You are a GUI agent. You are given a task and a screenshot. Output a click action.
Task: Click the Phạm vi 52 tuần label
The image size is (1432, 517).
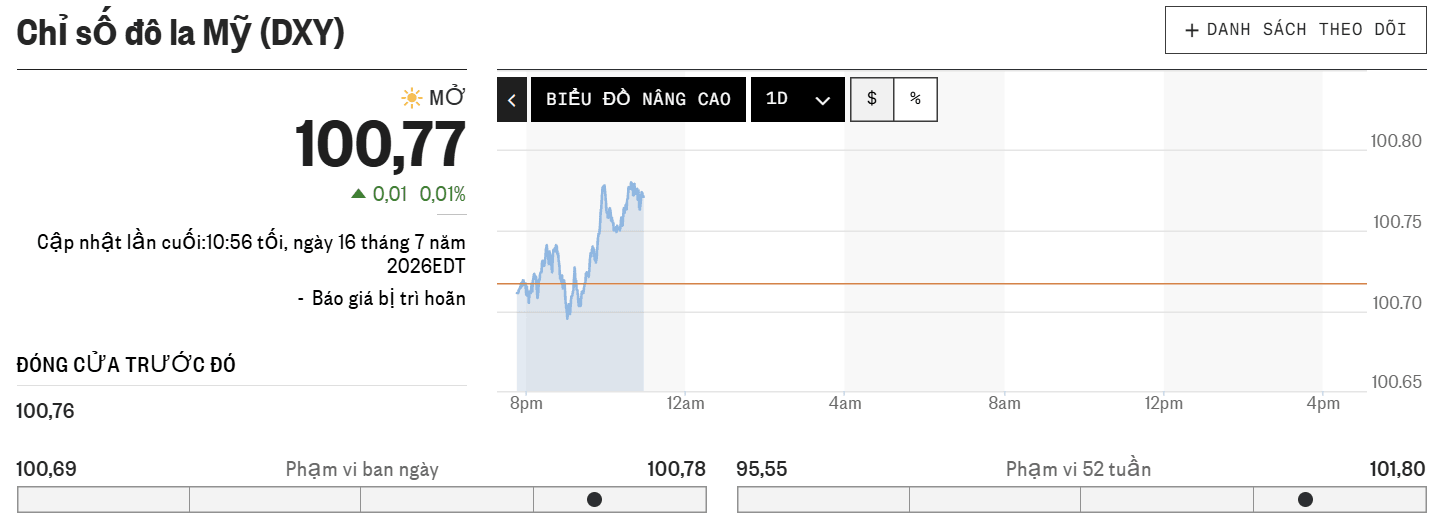coord(1078,469)
